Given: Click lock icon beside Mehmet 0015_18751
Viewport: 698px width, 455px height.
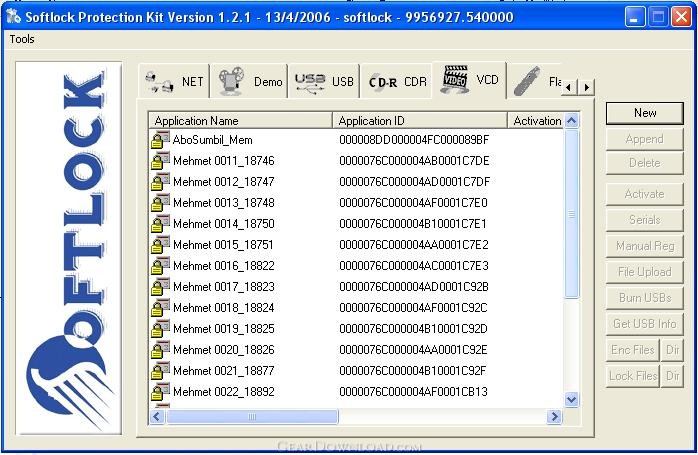Looking at the screenshot, I should pos(160,244).
